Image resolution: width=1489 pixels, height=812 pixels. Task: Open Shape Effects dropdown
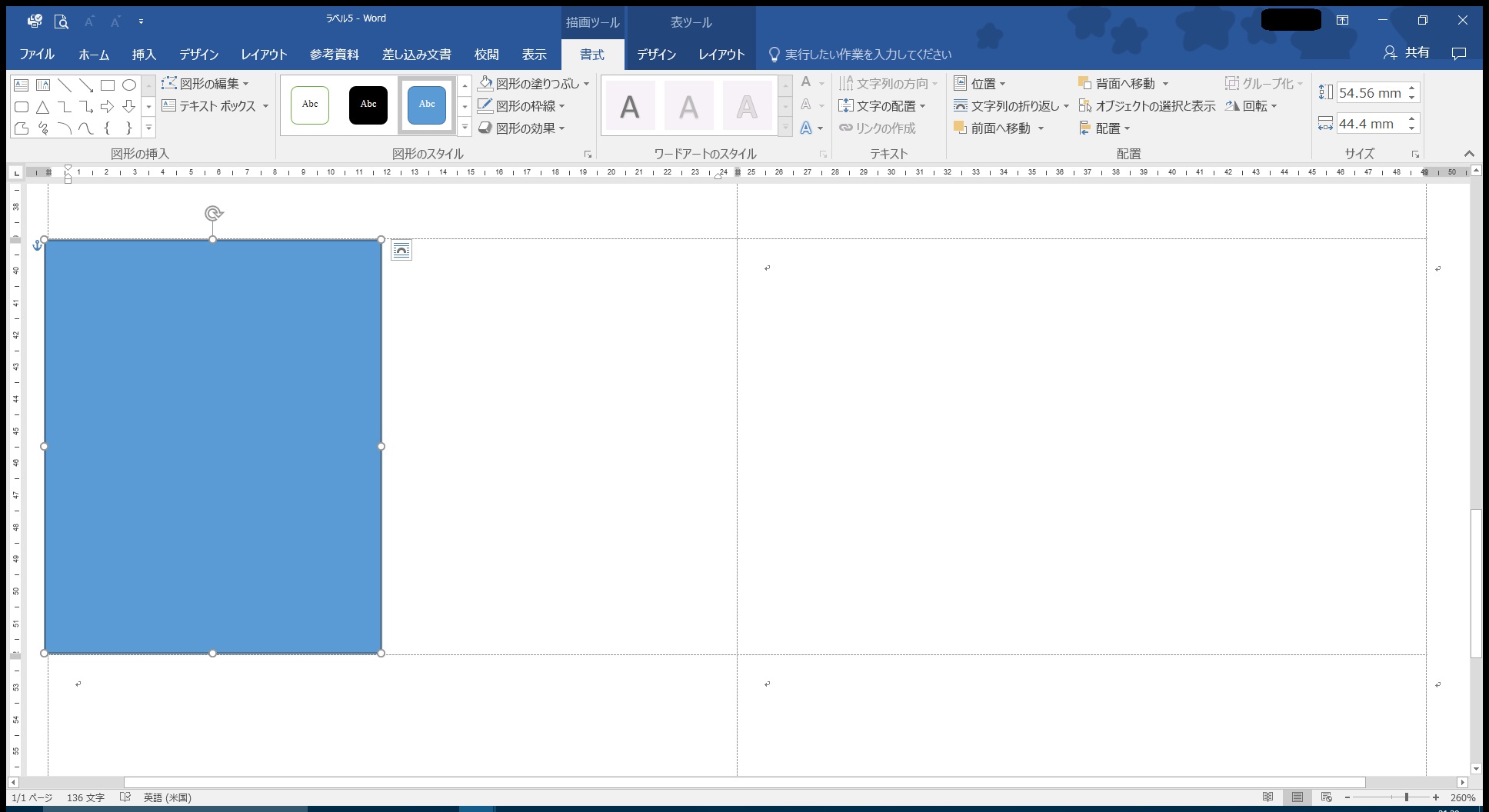(521, 128)
